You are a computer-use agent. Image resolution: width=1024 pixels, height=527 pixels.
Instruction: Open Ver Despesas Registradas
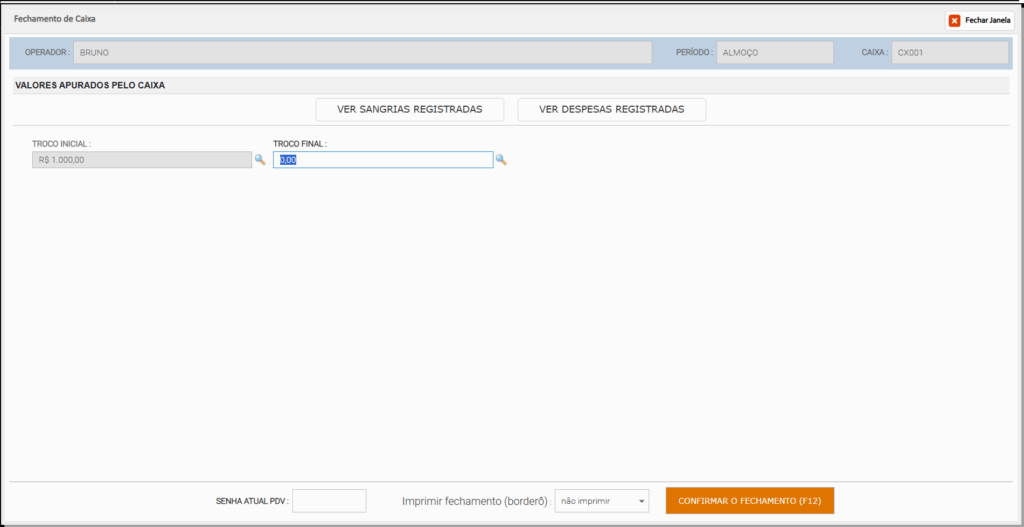click(611, 110)
